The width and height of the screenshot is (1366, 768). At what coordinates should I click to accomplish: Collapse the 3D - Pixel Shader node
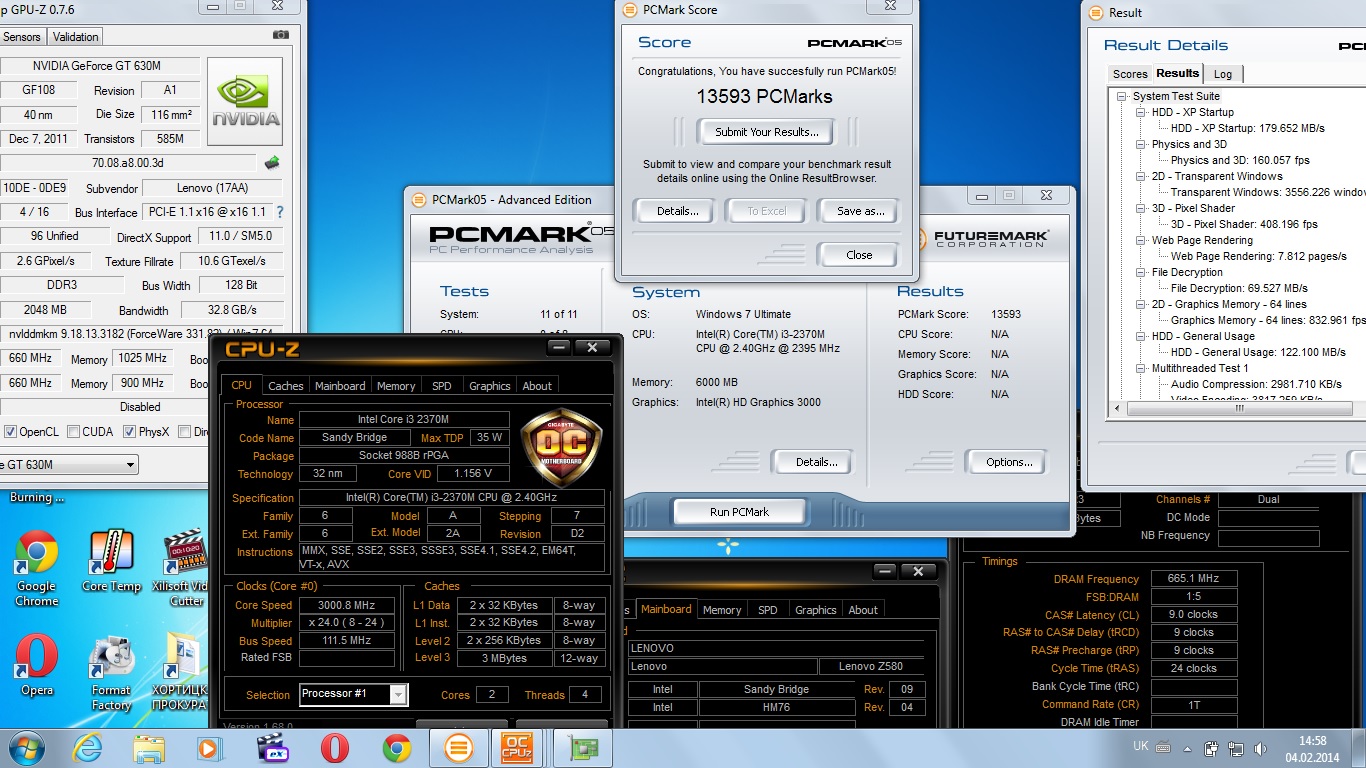[1141, 209]
